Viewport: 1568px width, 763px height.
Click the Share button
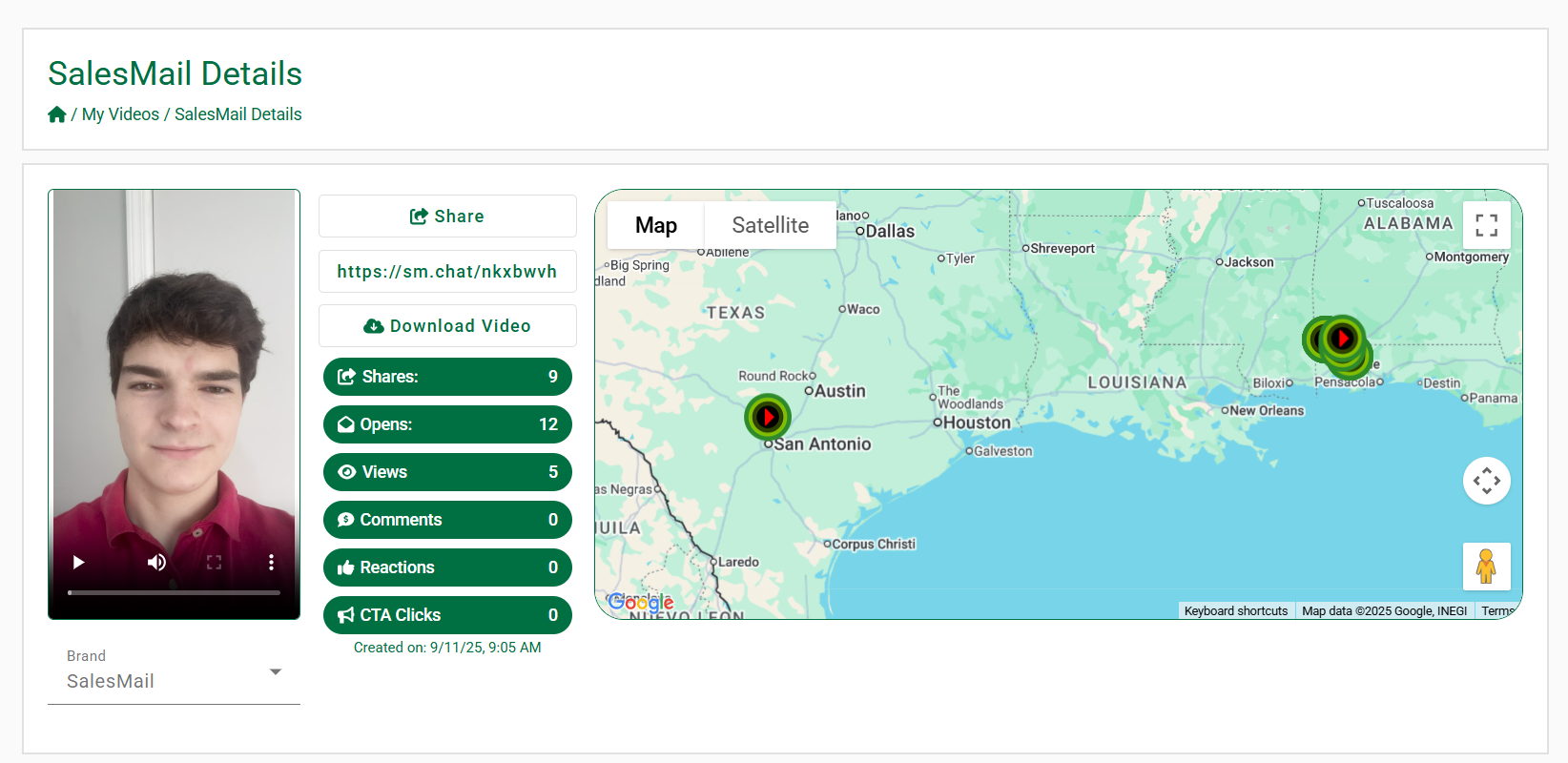click(447, 217)
